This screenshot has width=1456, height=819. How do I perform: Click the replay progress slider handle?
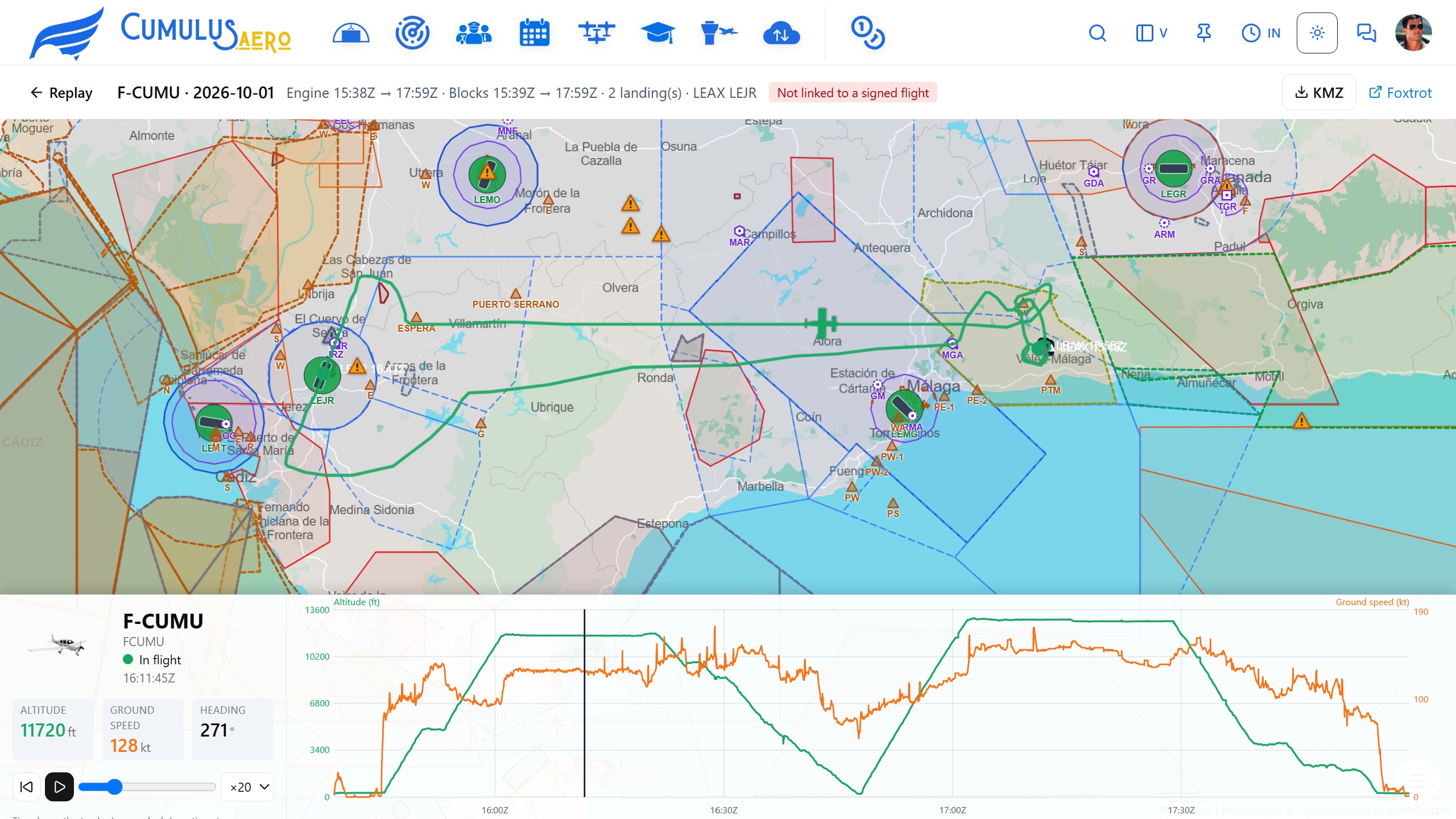point(114,787)
